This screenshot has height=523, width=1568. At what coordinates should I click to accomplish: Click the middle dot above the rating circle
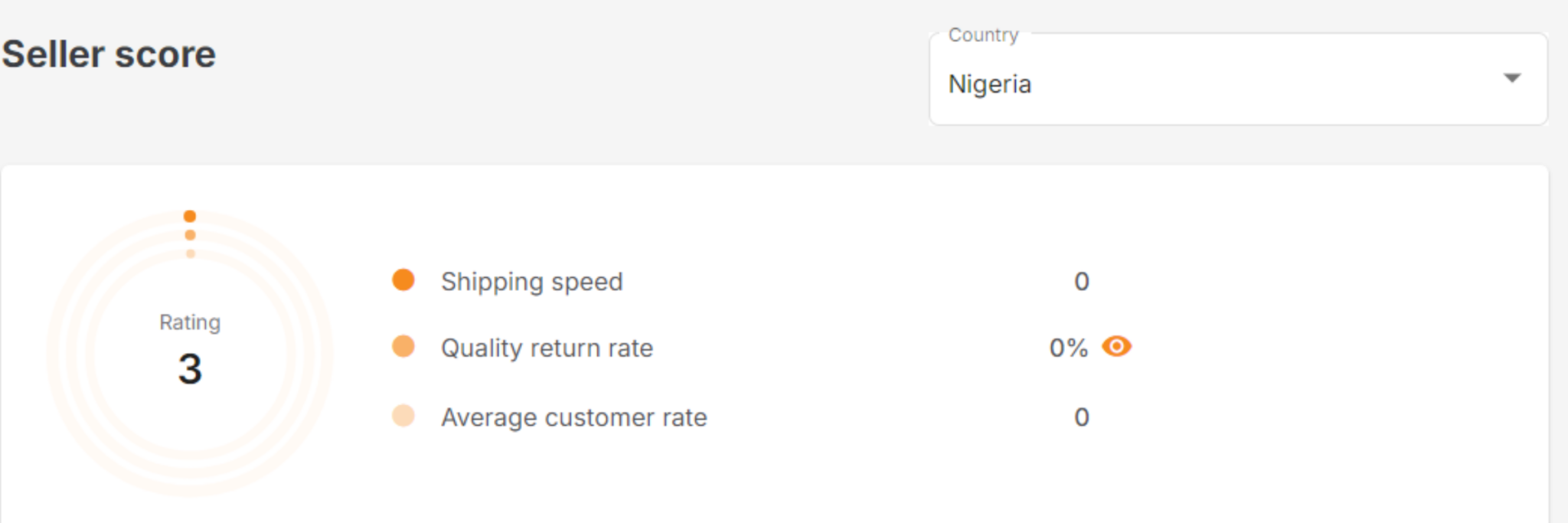tap(190, 234)
